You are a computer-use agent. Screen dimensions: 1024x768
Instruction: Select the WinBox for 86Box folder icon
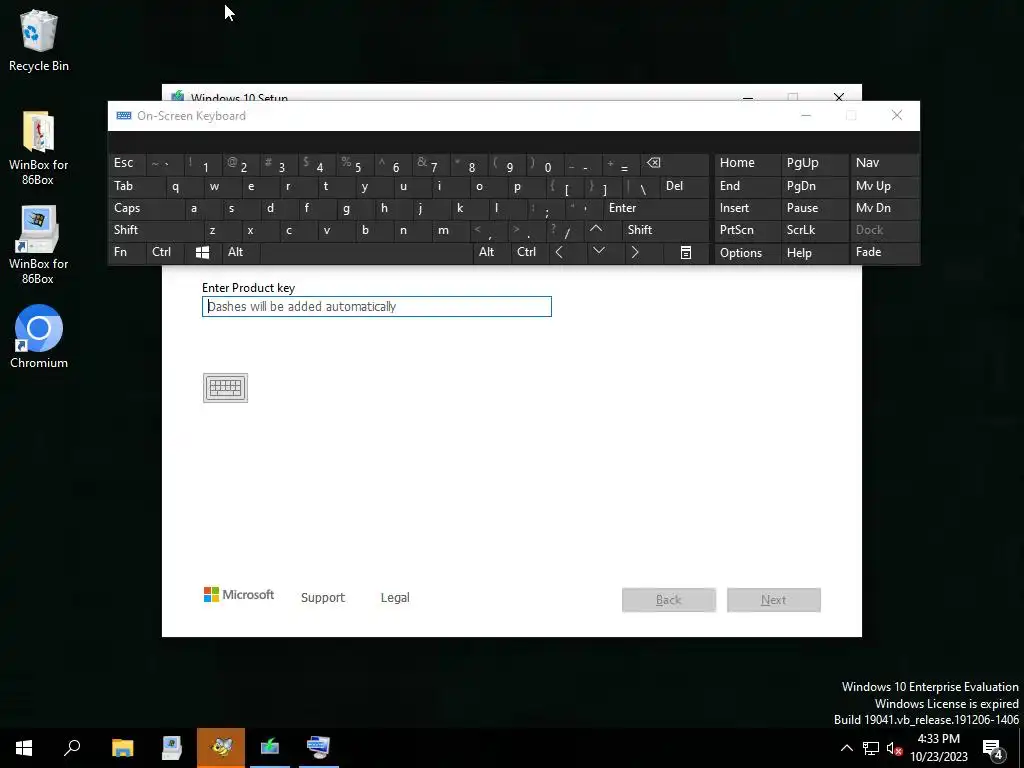(x=39, y=148)
